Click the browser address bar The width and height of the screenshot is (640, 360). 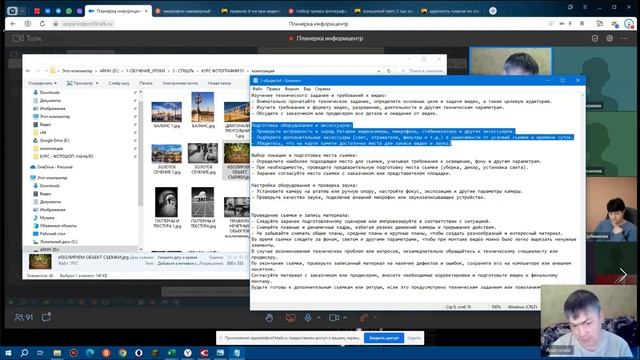88,24
